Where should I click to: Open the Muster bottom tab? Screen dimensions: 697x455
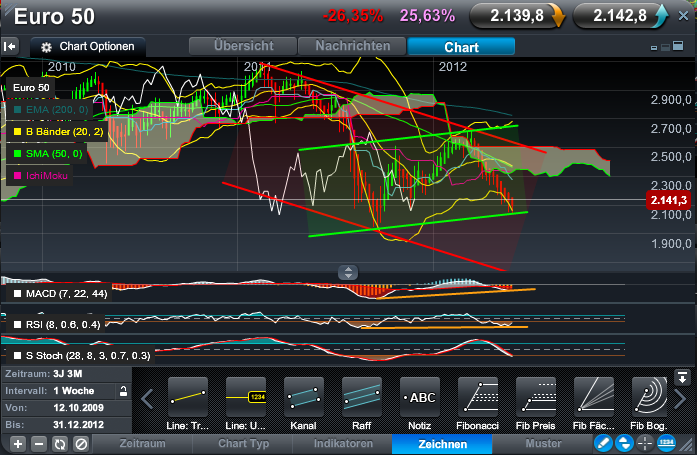(543, 444)
